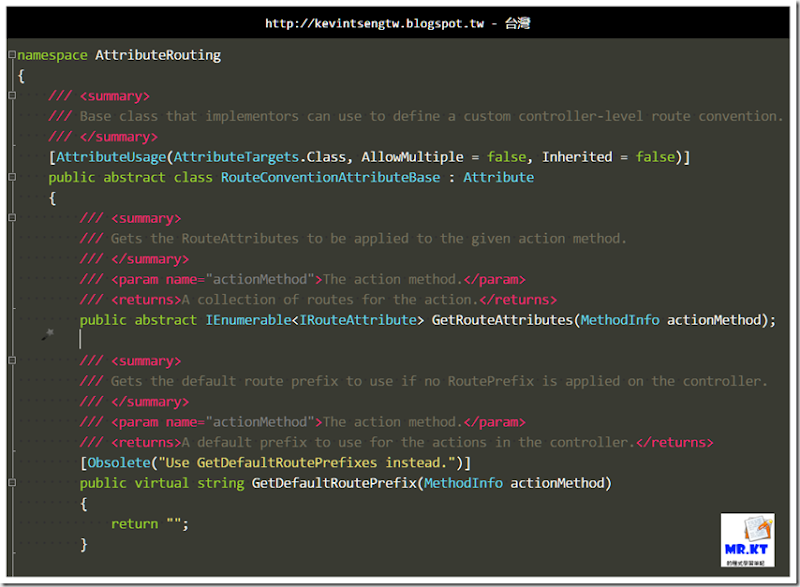Click the Attribute base class name
Viewport: 800px width, 587px height.
coord(498,177)
